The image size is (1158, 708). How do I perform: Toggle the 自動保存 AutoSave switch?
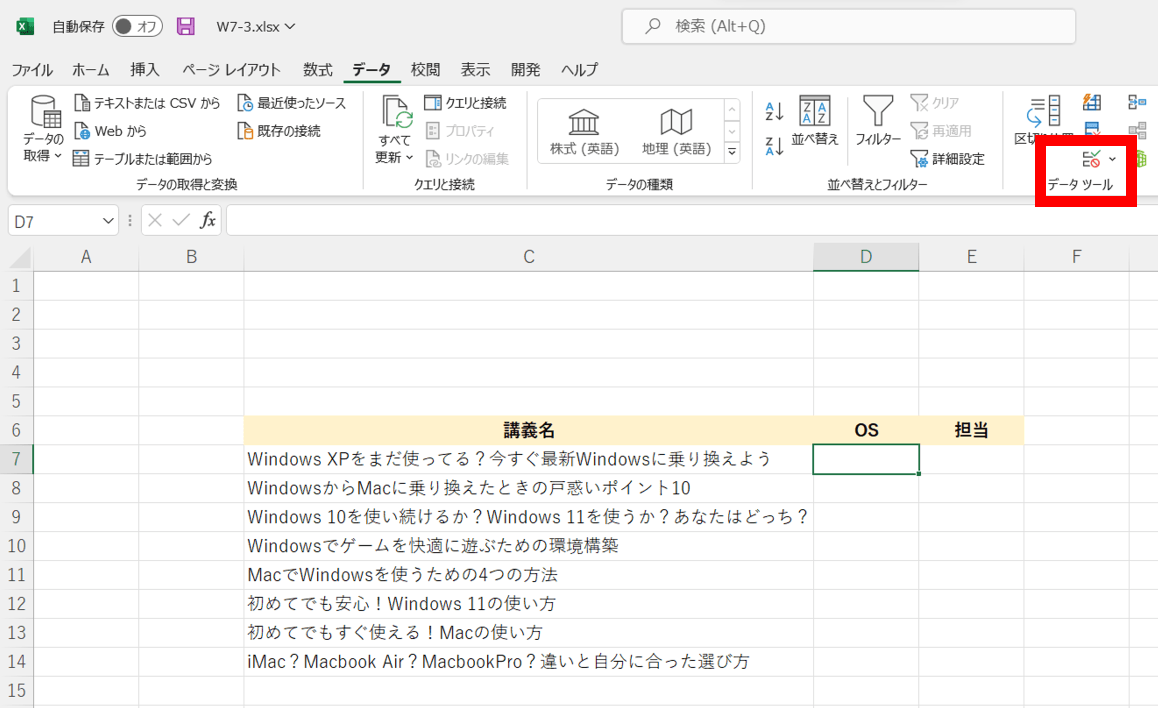point(137,27)
